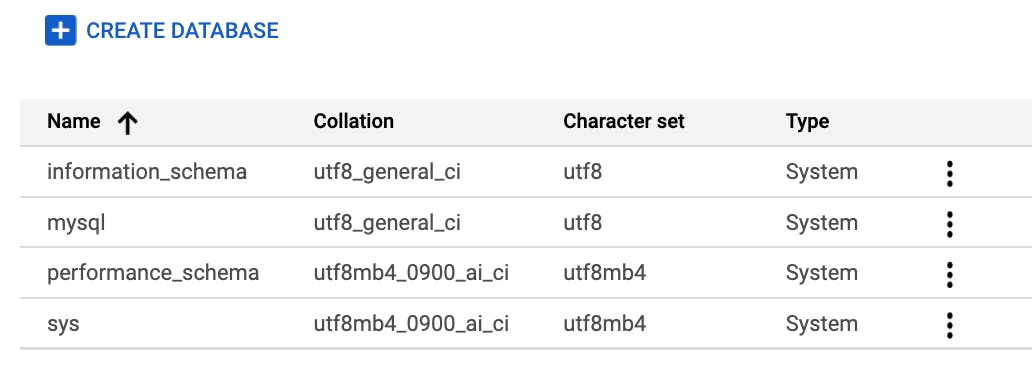Screen dimensions: 1032x369
Task: Select the sys database name
Action: (63, 325)
